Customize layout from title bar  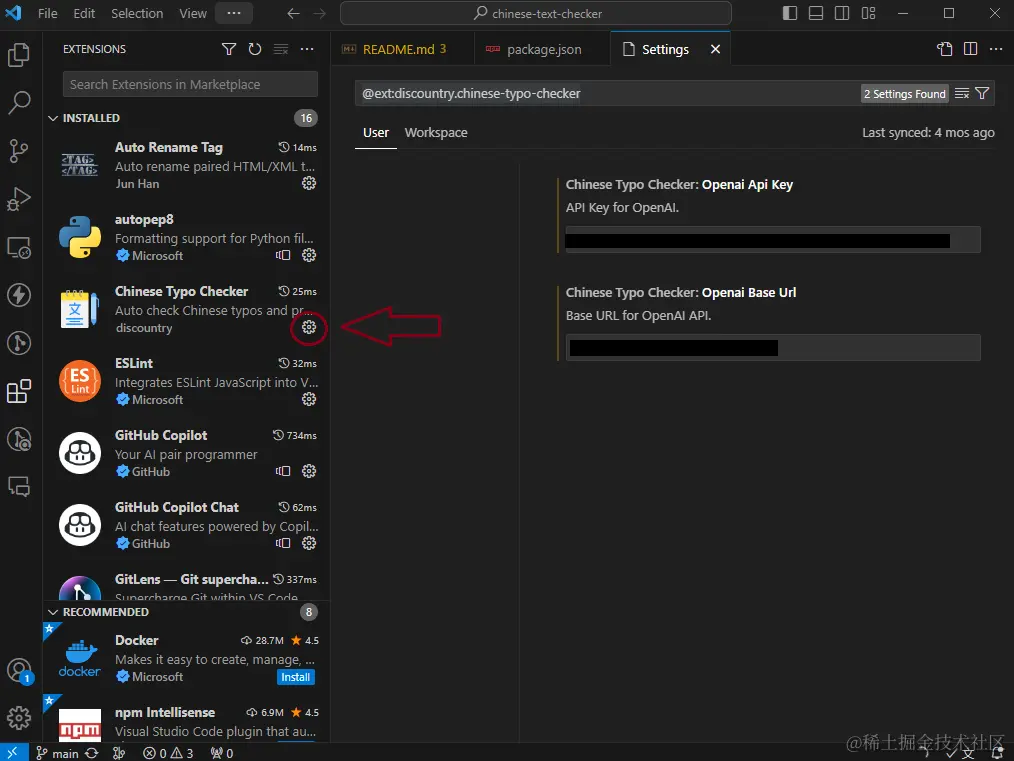pos(868,14)
